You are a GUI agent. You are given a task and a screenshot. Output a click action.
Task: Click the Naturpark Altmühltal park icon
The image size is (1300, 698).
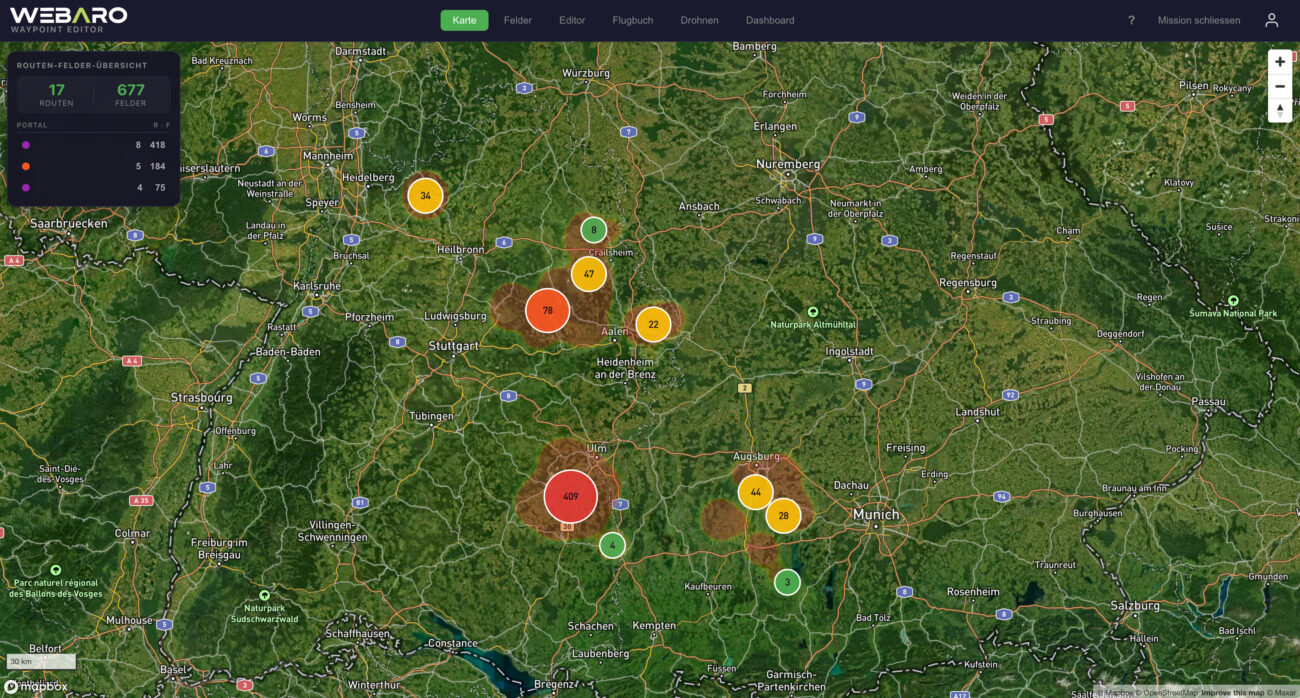(813, 312)
